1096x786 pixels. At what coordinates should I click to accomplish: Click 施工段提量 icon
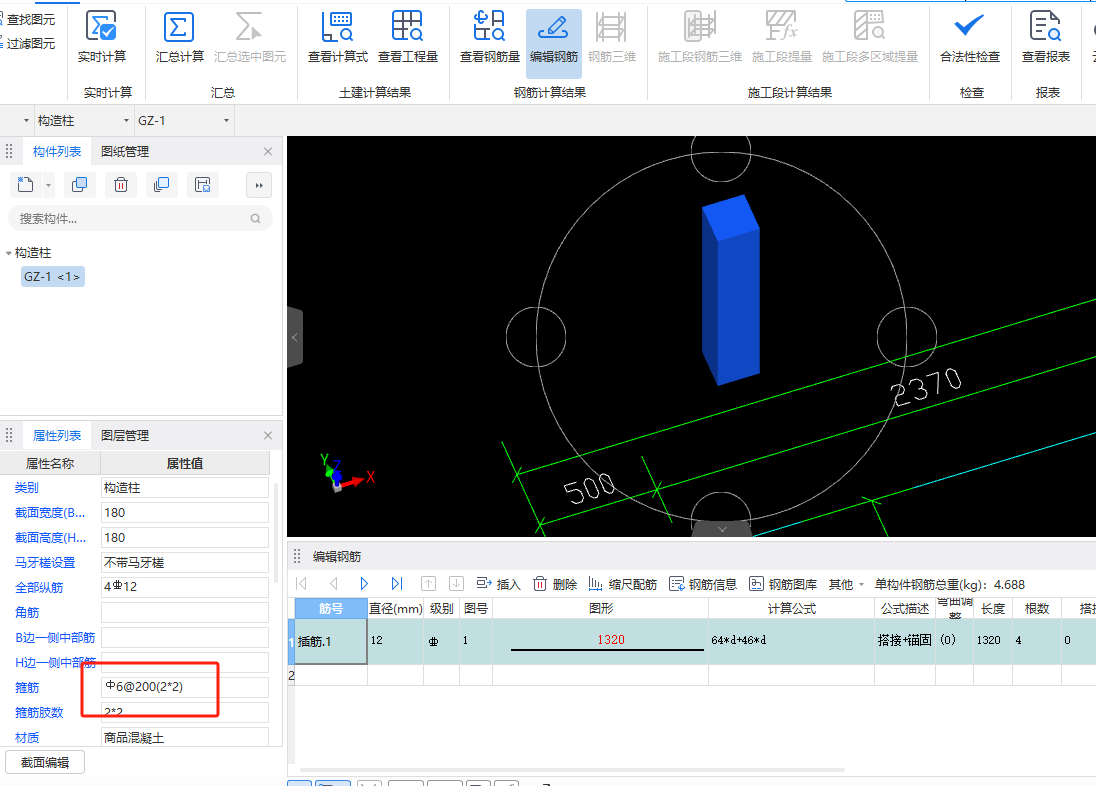point(781,37)
